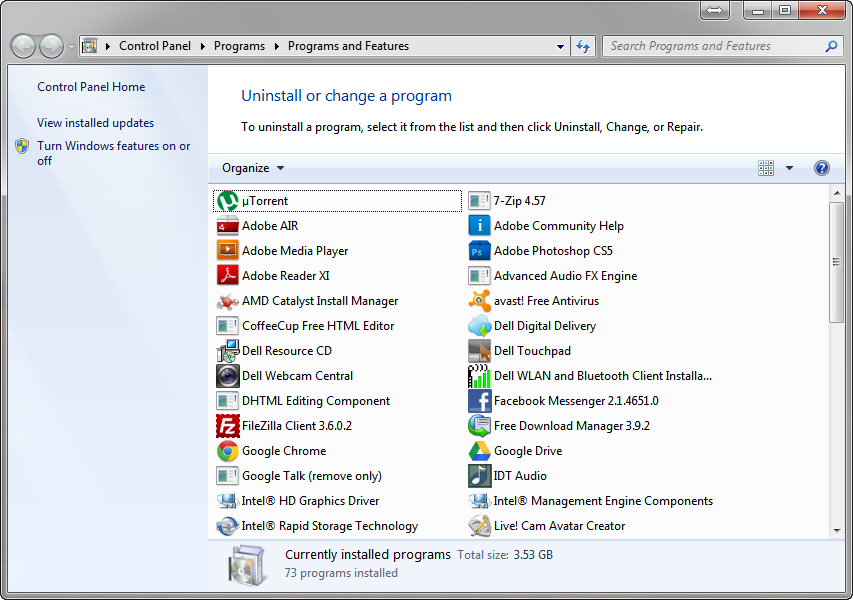This screenshot has height=600, width=853.
Task: Change view with the view grid button
Action: tap(766, 168)
